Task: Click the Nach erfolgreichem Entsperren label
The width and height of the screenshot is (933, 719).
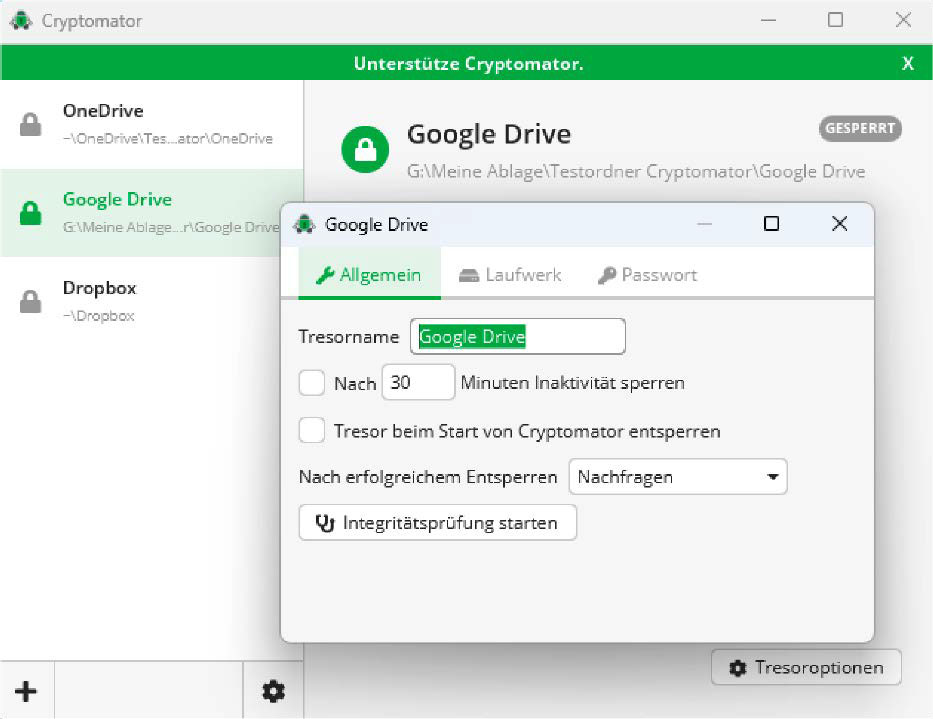Action: (x=428, y=477)
